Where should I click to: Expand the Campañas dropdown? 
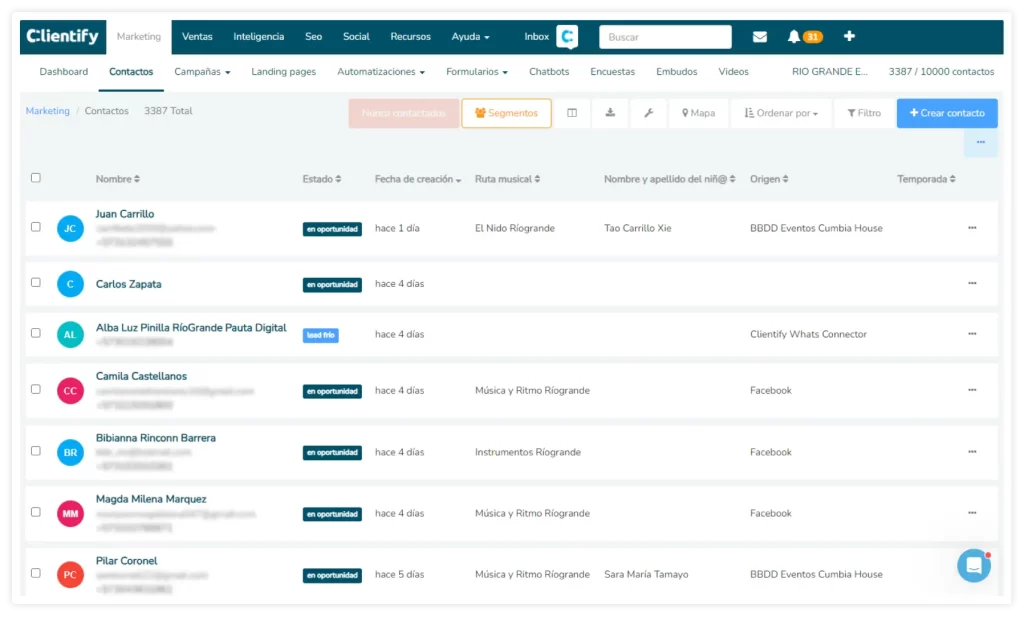click(x=202, y=72)
